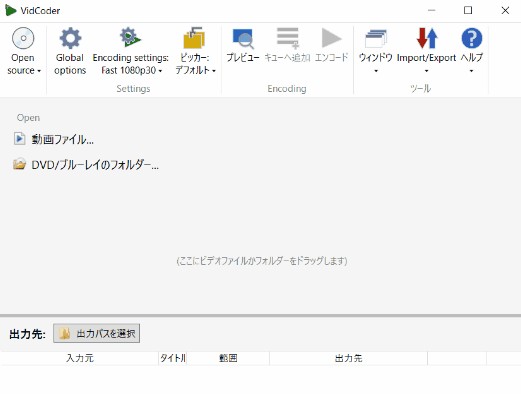Expand the Open source dropdown arrow
Viewport: 521px width, 394px height.
coord(39,71)
